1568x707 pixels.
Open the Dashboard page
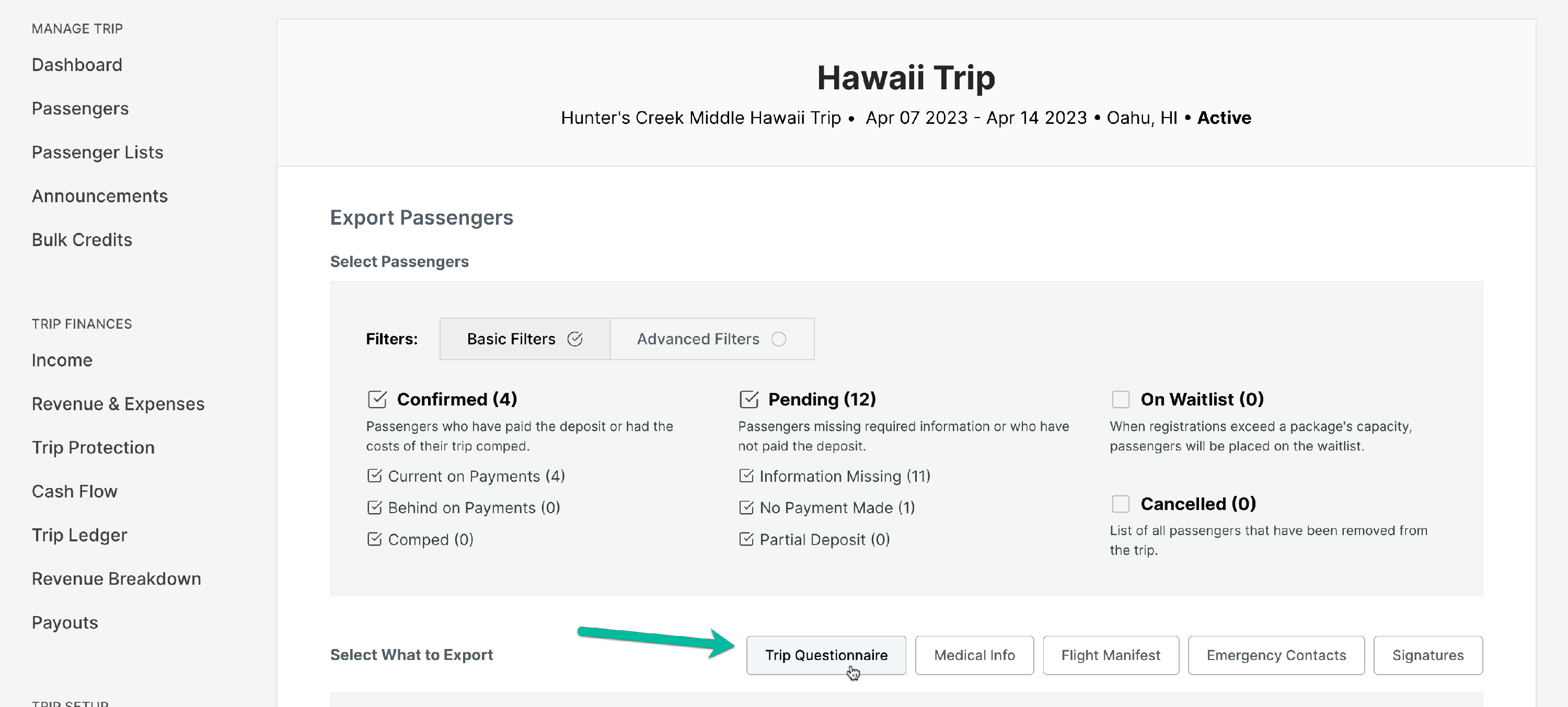click(77, 64)
